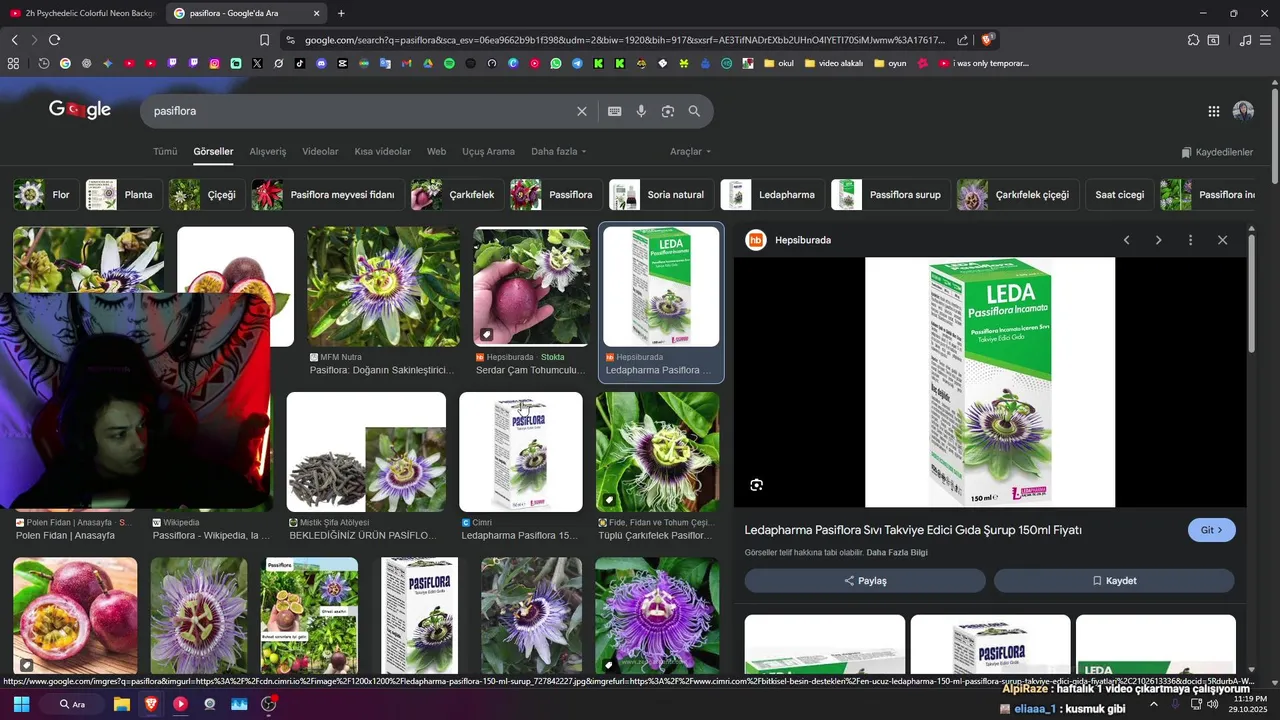Open the MFM Nutra passionflower image result

coord(384,287)
